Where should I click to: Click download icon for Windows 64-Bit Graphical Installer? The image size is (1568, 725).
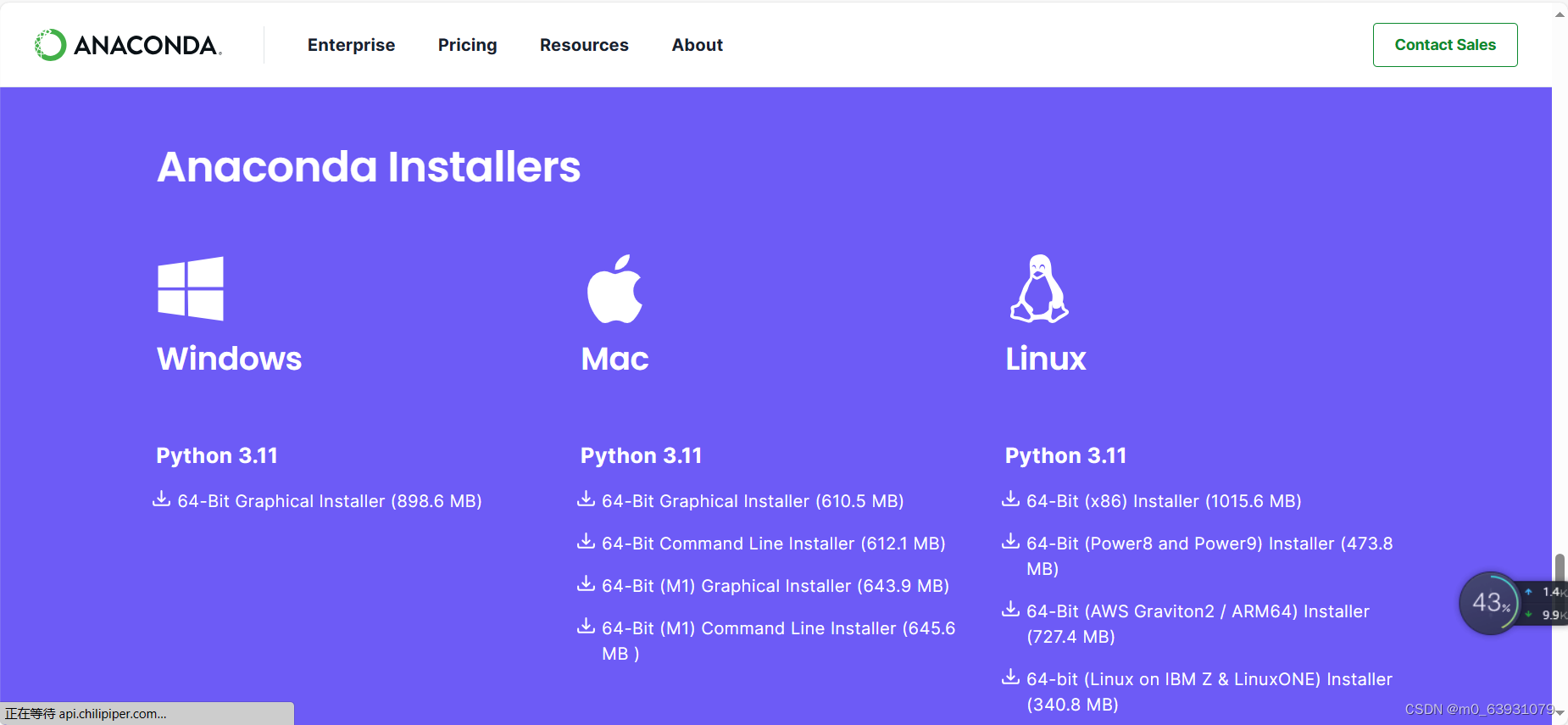tap(161, 499)
